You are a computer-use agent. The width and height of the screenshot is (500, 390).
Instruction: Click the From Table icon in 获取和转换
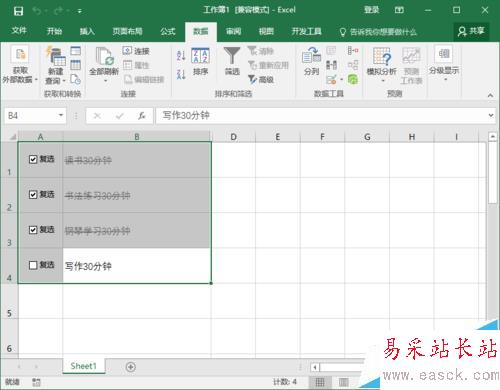[x=76, y=65]
